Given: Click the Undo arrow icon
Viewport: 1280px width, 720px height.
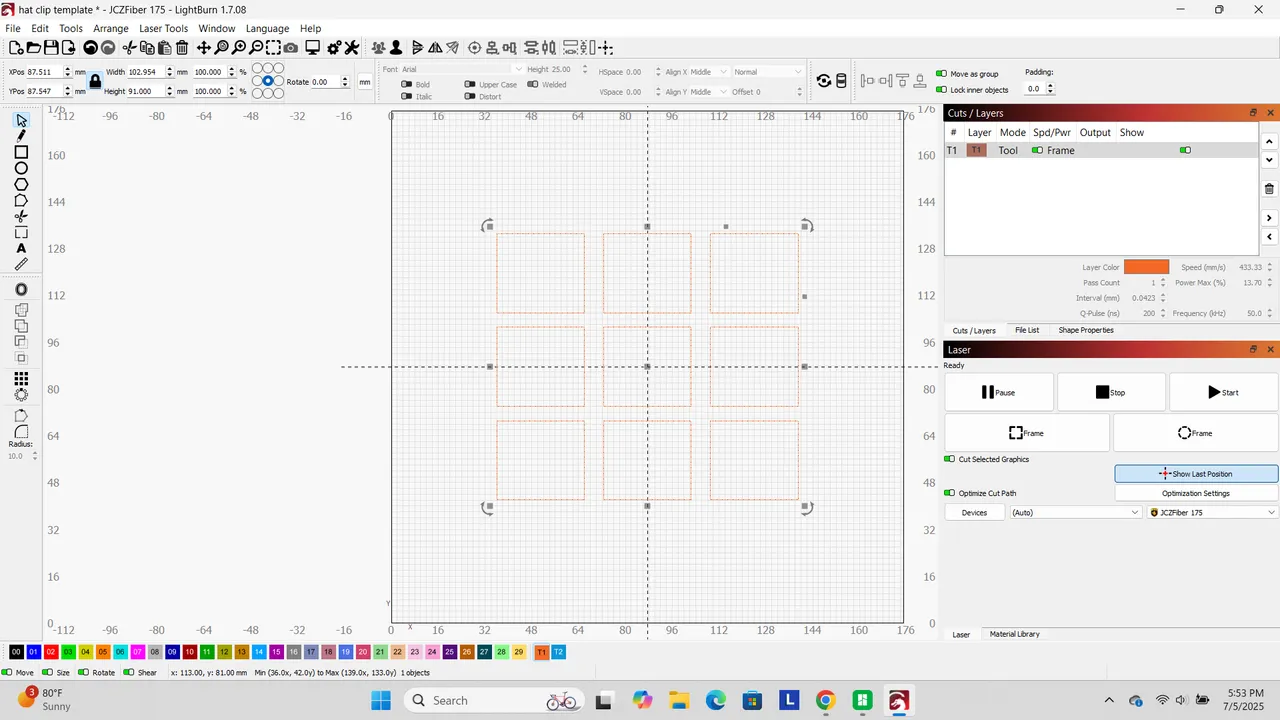Looking at the screenshot, I should 90,48.
